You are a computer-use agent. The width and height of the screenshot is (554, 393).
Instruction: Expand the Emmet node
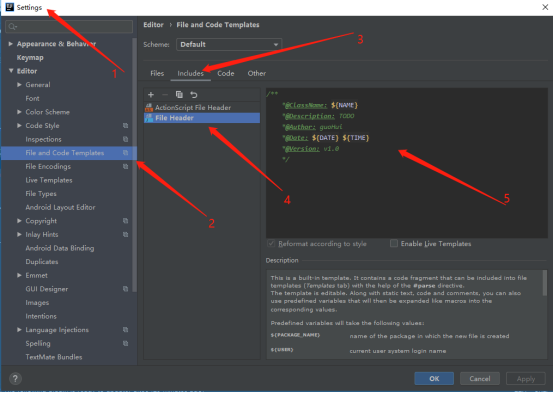click(19, 275)
